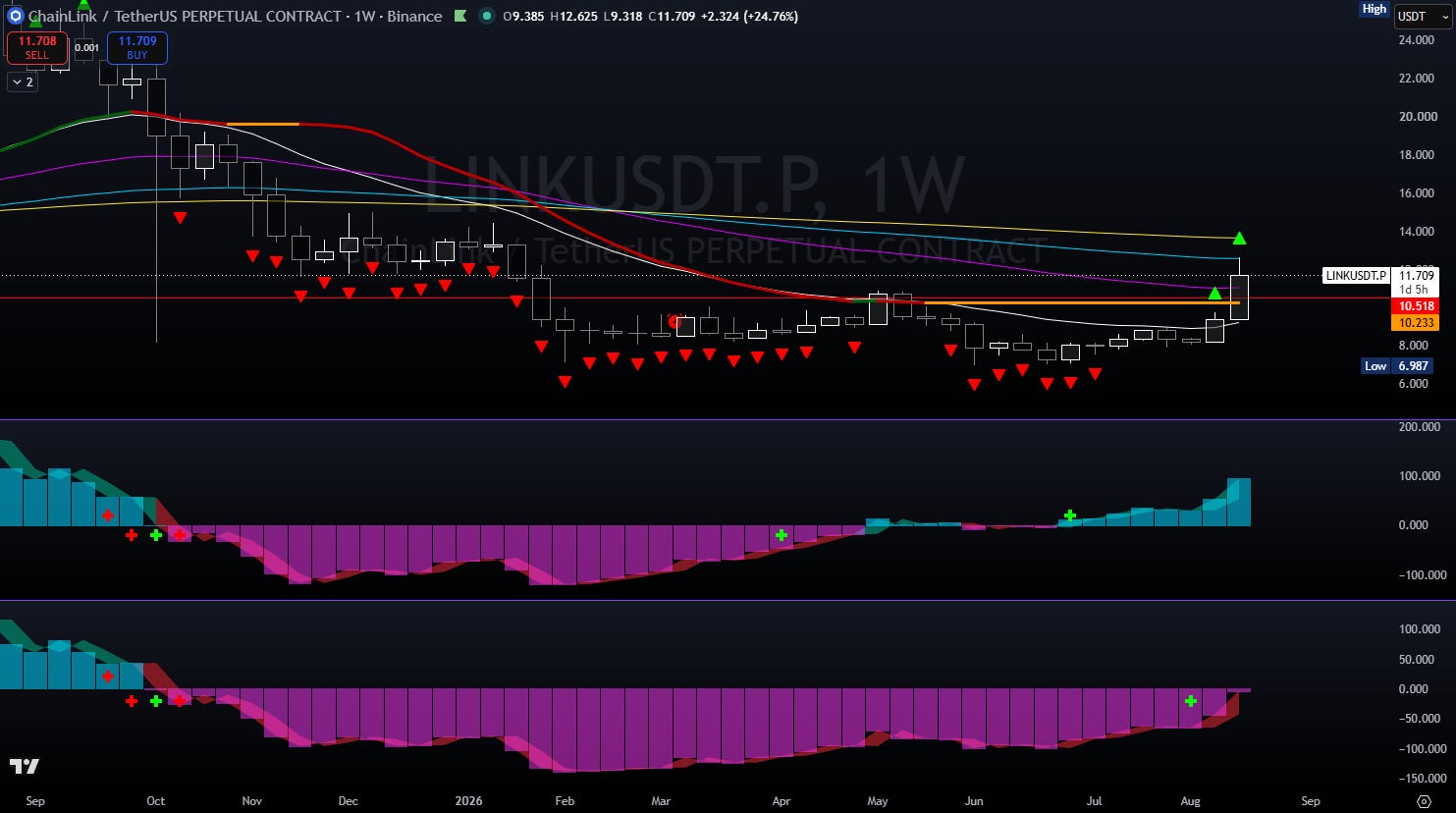Viewport: 1456px width, 813px height.
Task: Click the 2026 label on the time axis
Action: click(468, 801)
